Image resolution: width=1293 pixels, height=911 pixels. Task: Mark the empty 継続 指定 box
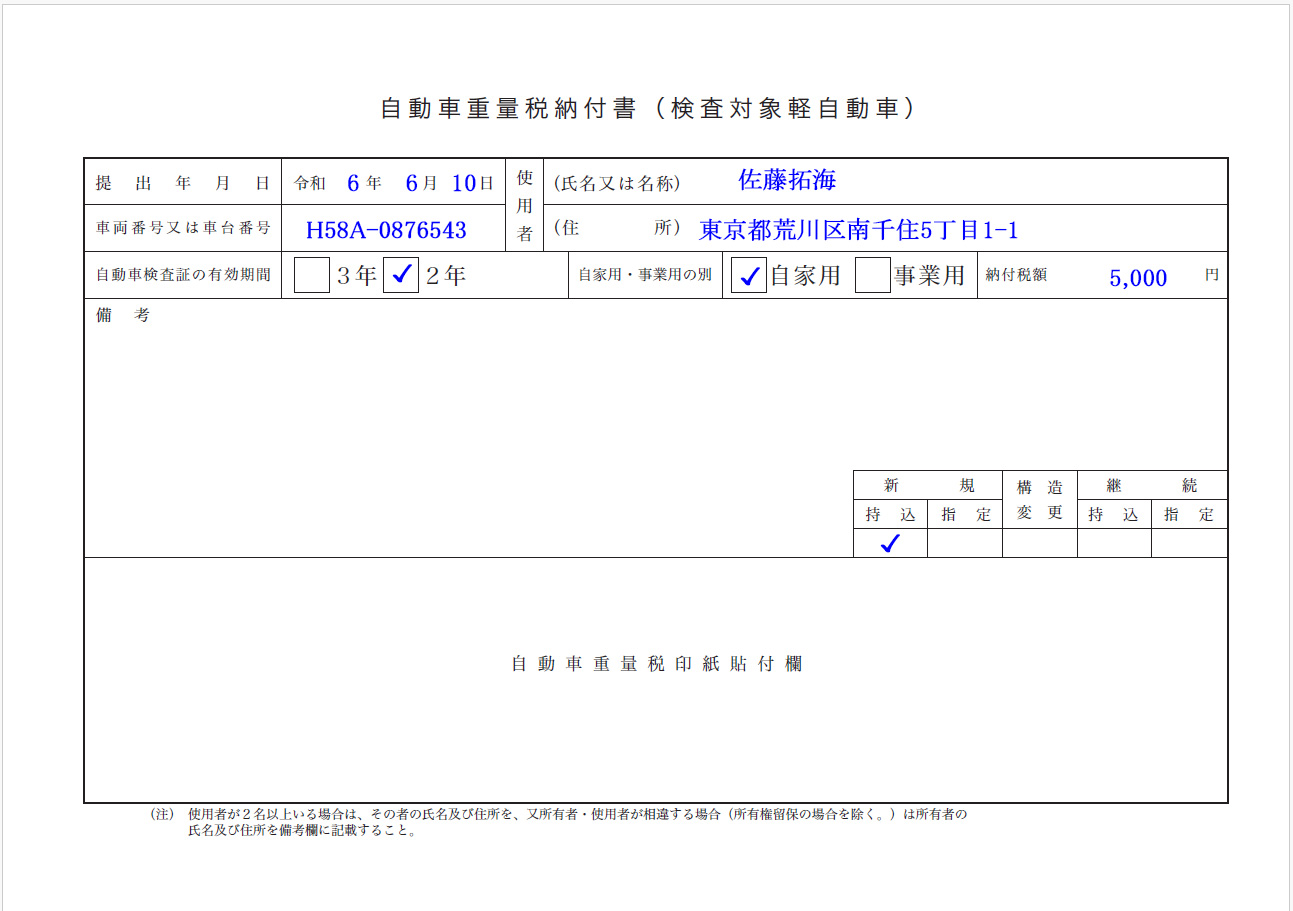tap(1189, 543)
